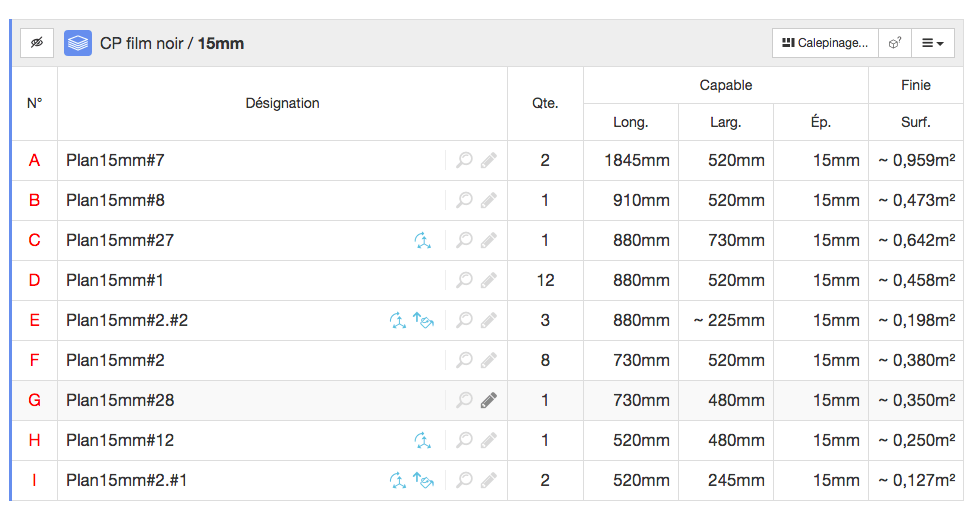Screen dimensions: 980x515
Task: Open the Calepinage button
Action: 825,43
